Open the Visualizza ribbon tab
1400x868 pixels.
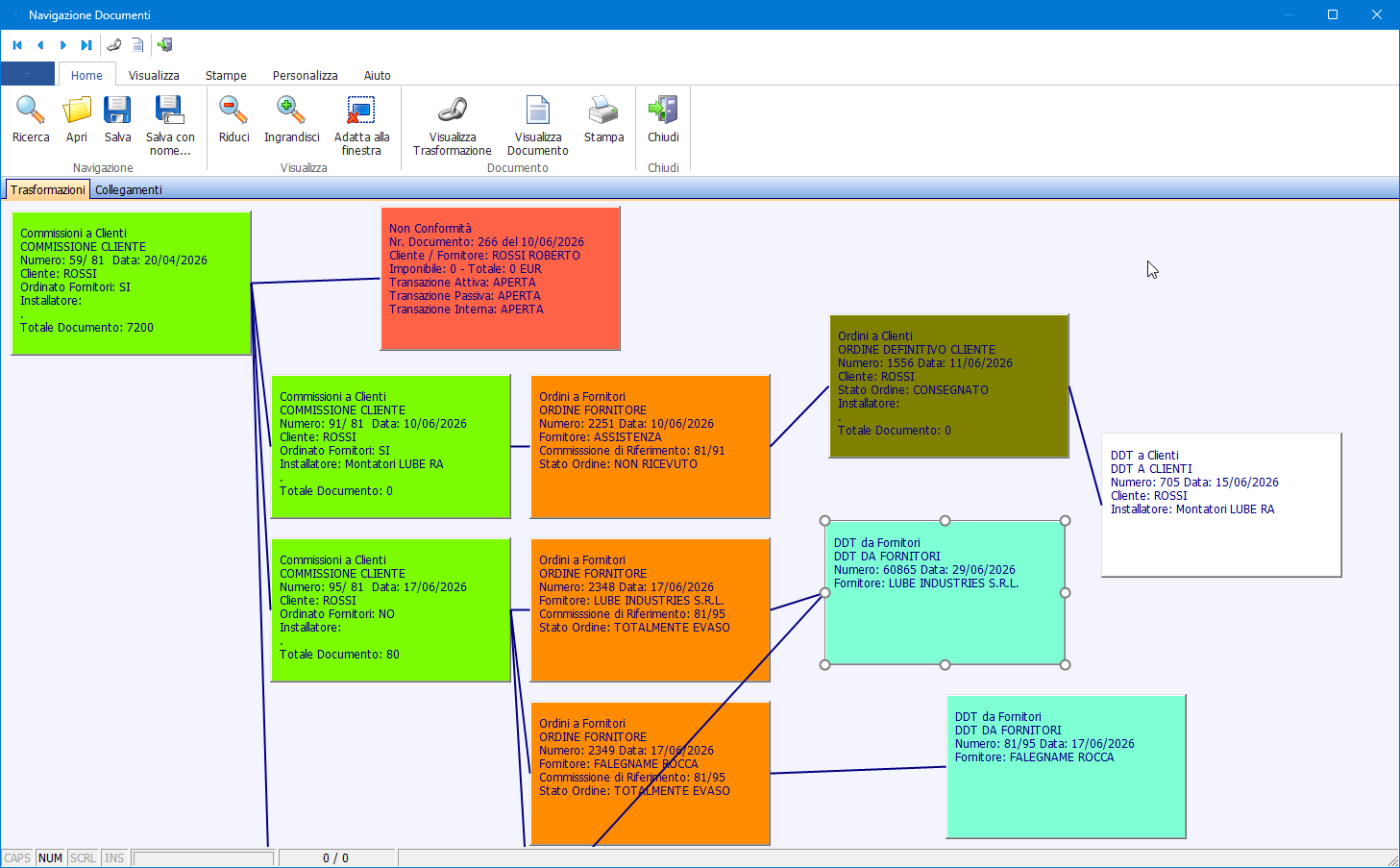(154, 75)
